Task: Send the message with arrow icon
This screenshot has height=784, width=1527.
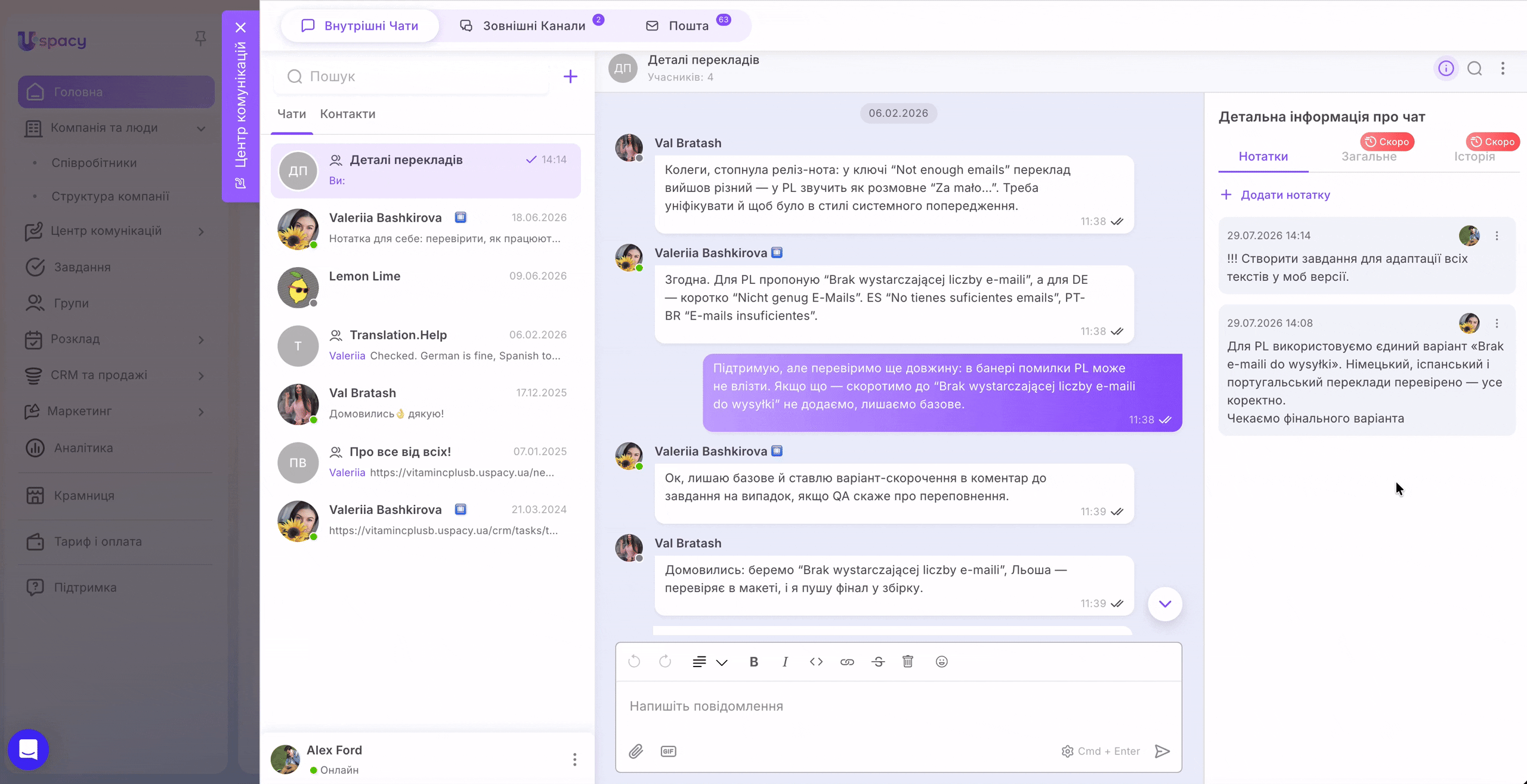Action: [x=1162, y=751]
